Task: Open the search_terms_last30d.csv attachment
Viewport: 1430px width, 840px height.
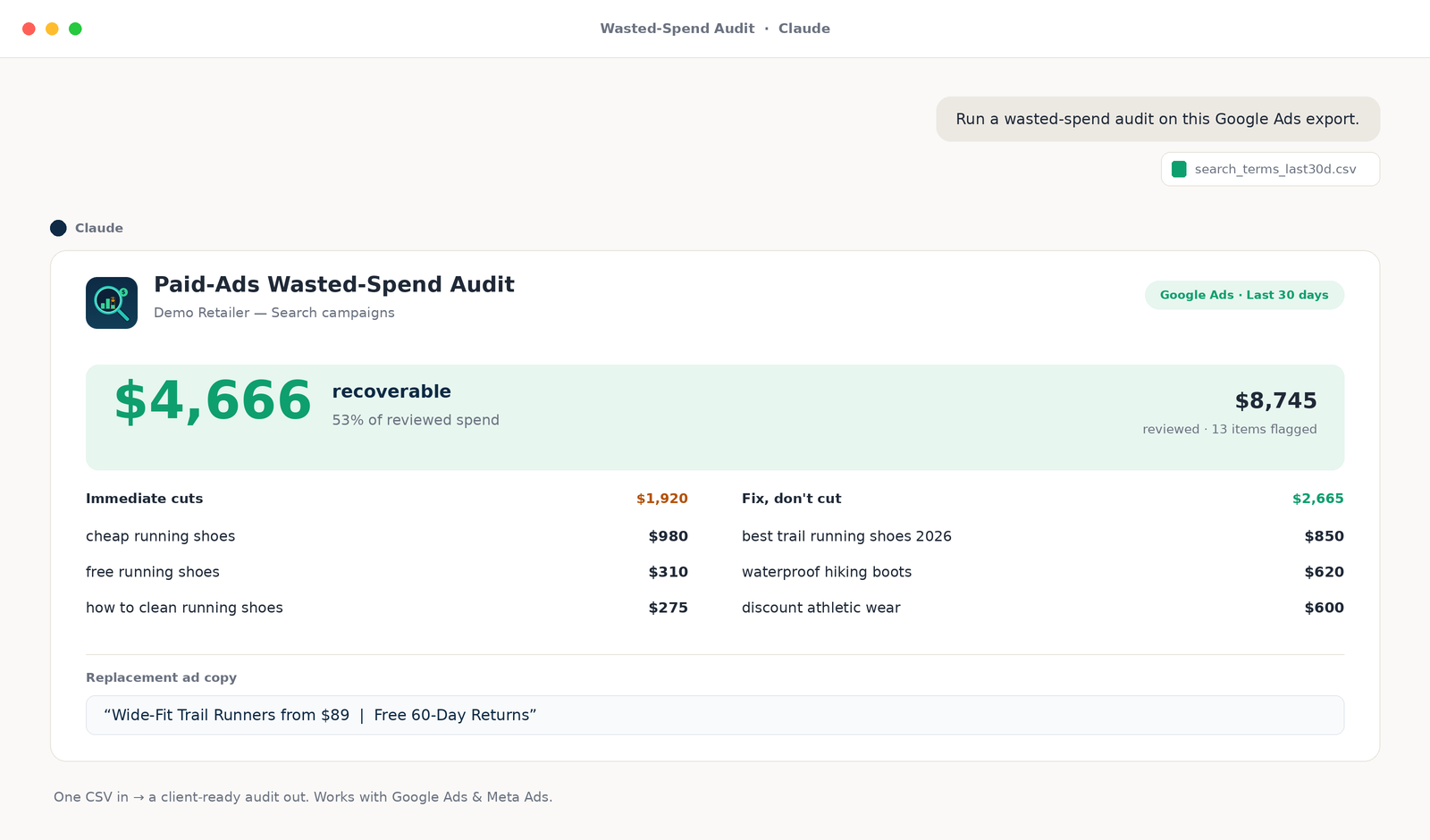Action: 1270,169
